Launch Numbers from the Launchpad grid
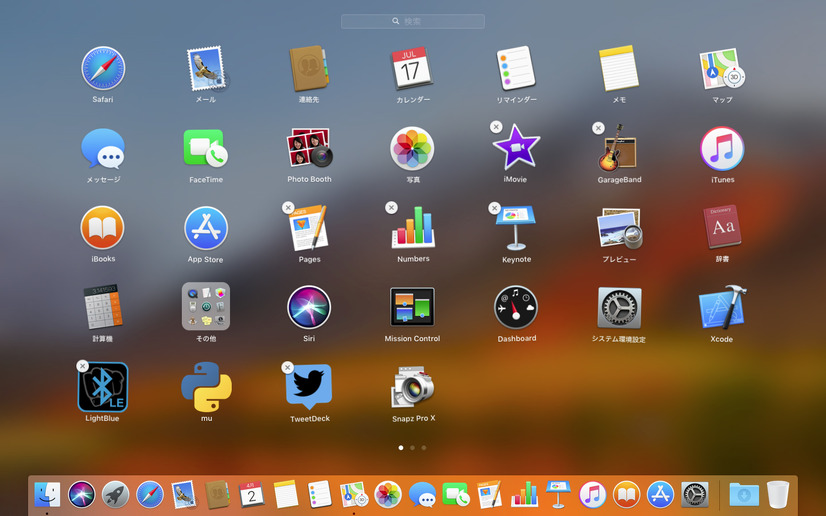 click(414, 228)
